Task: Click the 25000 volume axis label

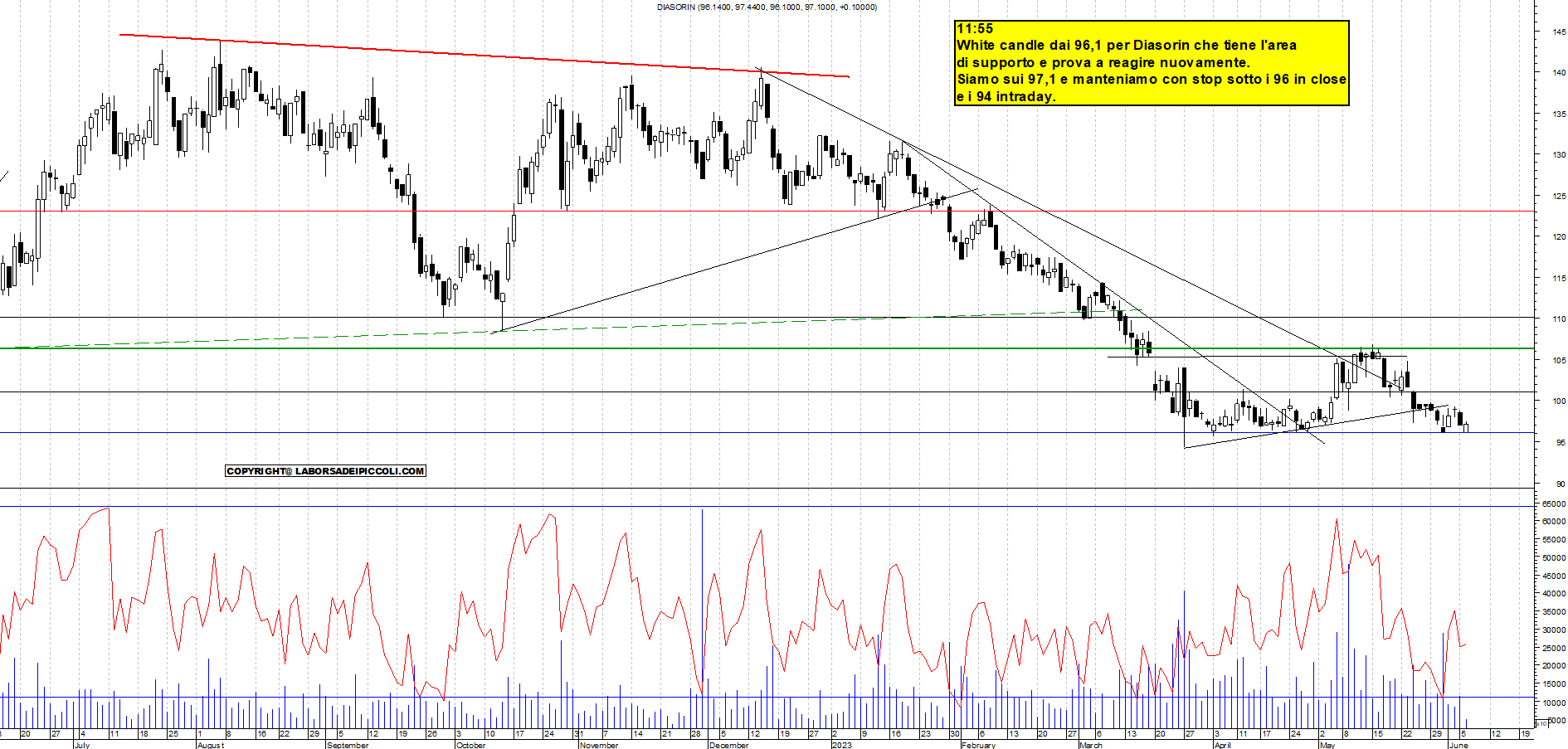Action: [x=1554, y=649]
